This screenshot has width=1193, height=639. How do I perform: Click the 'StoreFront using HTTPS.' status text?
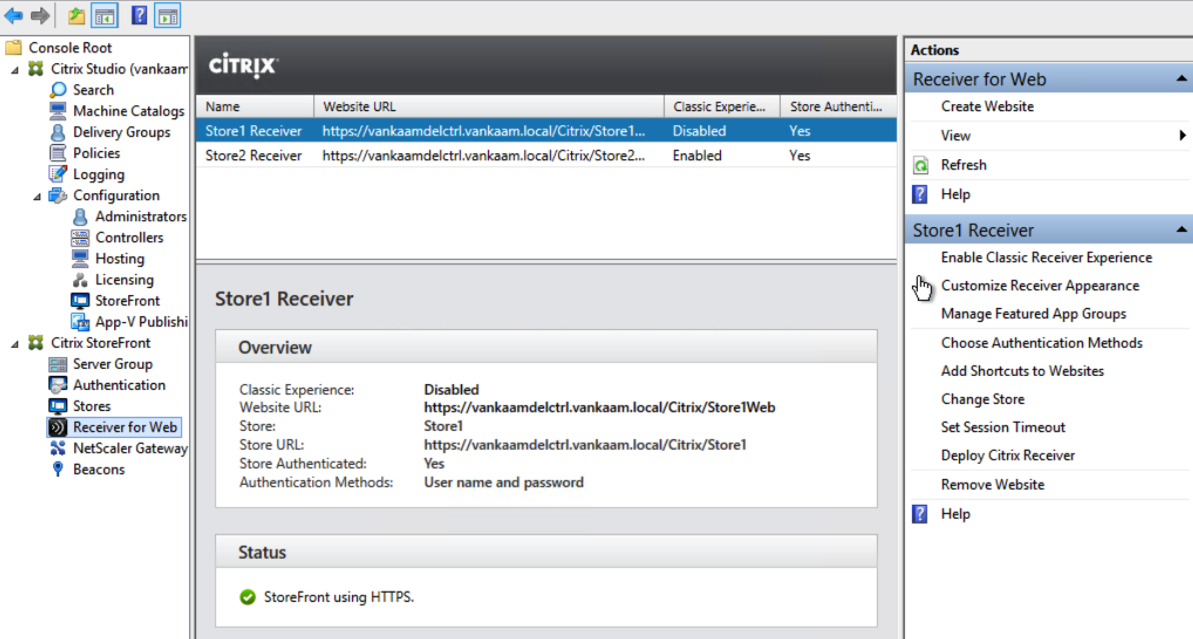pos(339,597)
